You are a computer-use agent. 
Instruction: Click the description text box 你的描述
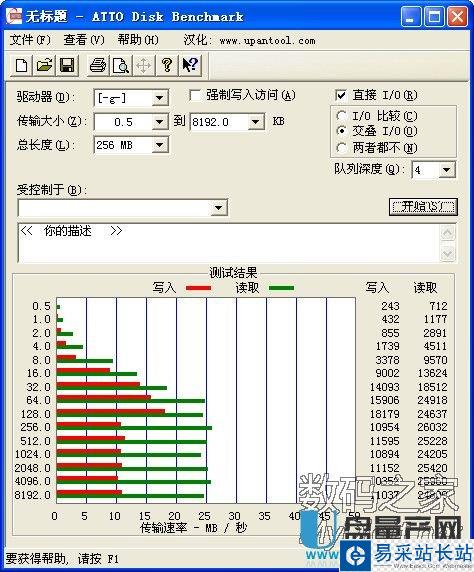coord(228,243)
